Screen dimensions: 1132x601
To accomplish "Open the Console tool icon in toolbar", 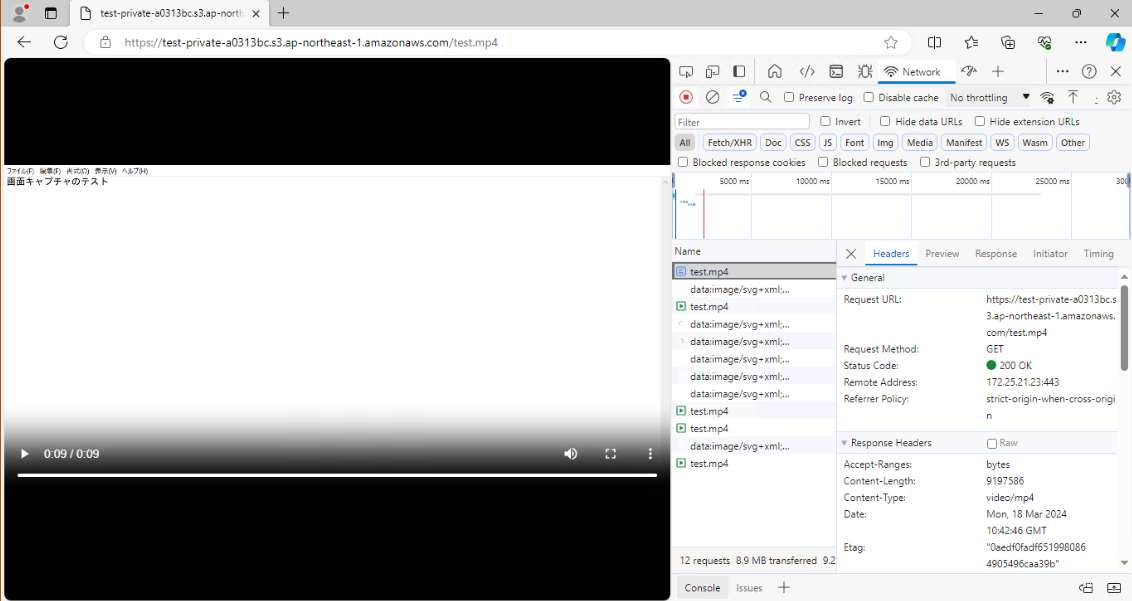I will (x=836, y=72).
